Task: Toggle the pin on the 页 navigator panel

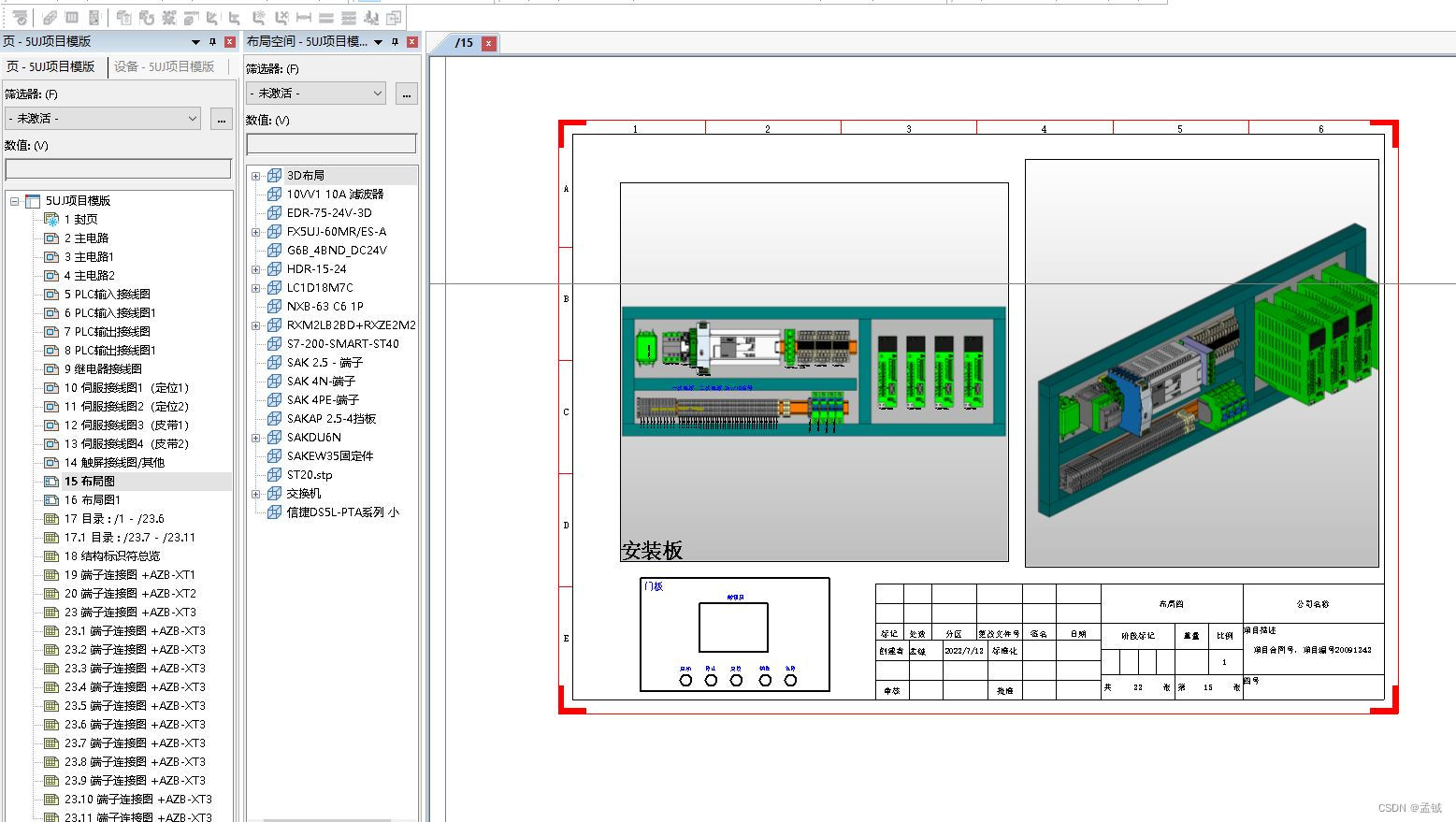Action: click(x=212, y=41)
